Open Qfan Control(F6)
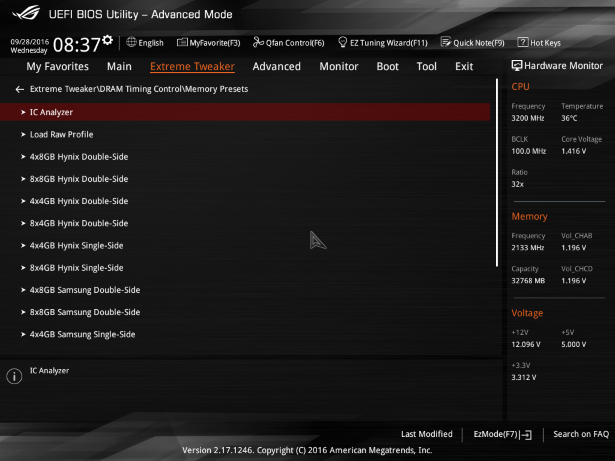 pyautogui.click(x=289, y=43)
